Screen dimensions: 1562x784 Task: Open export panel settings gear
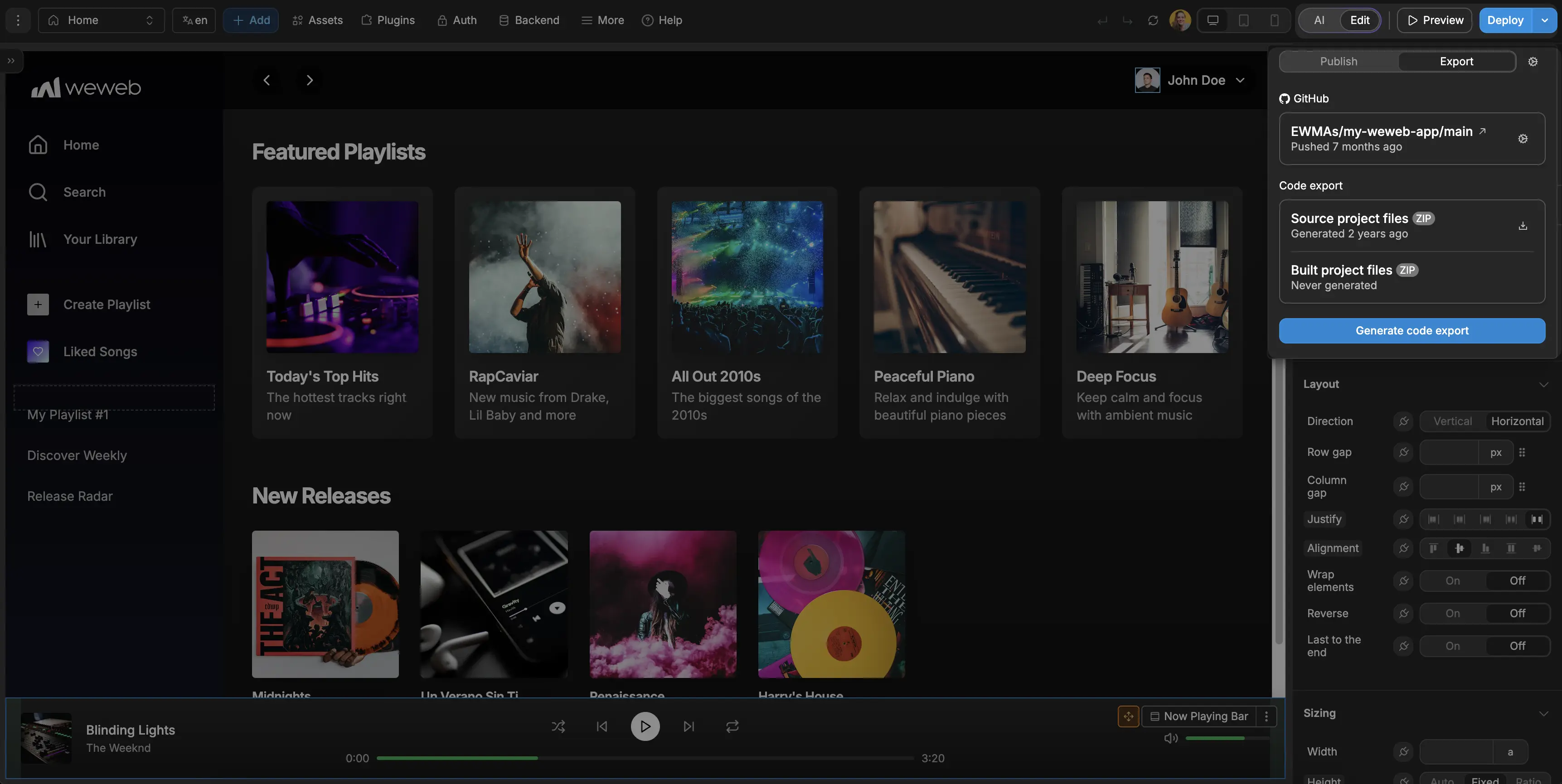(1532, 61)
